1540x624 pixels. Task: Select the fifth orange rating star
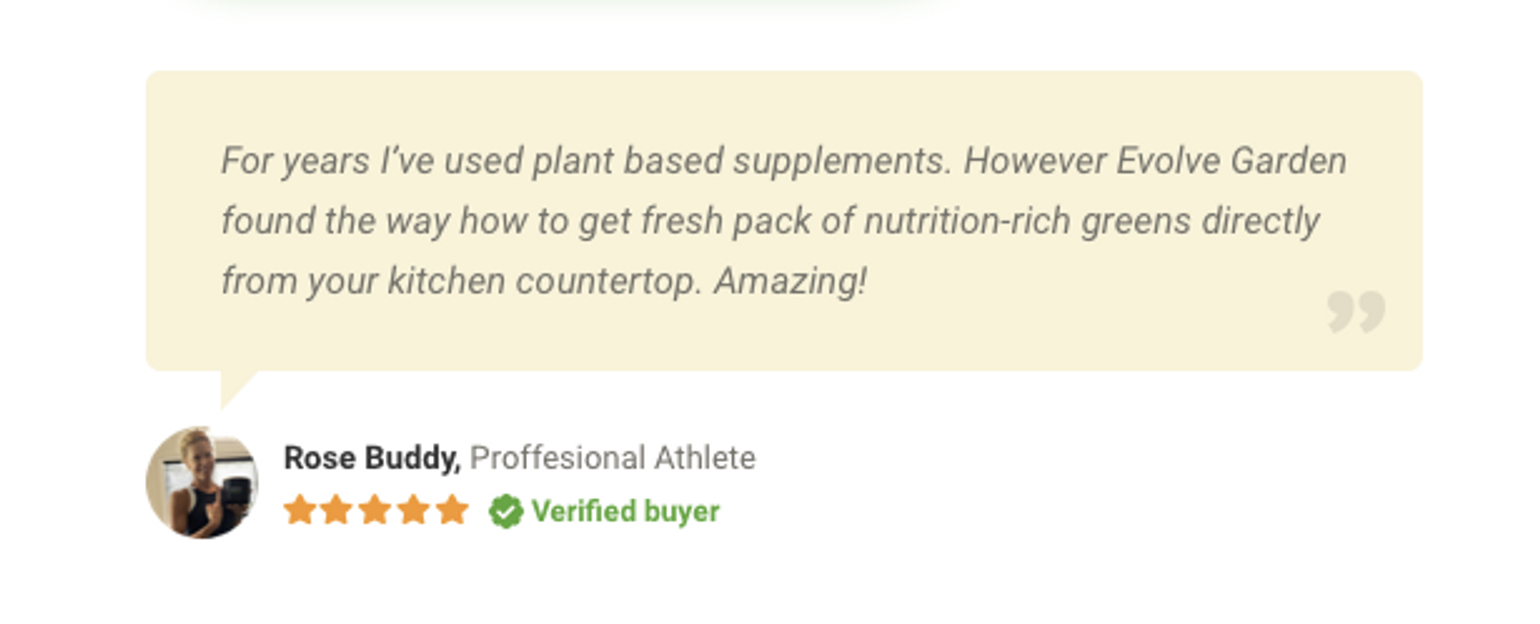pyautogui.click(x=452, y=510)
